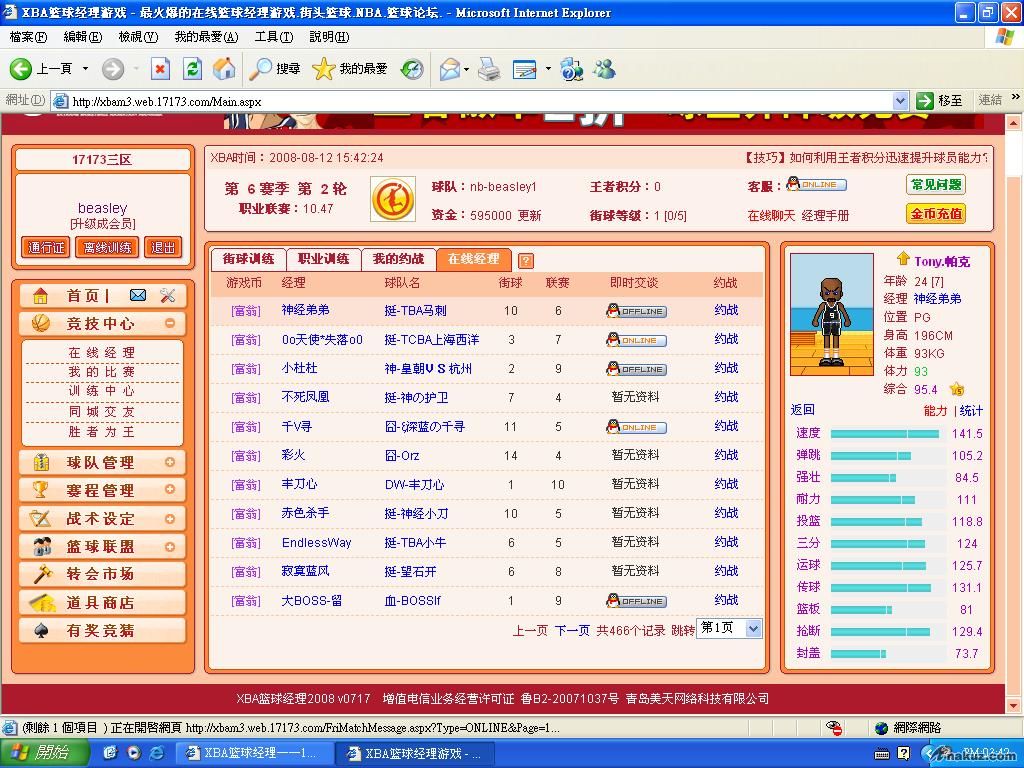Click the Edit page toolbar icon

tap(524, 69)
